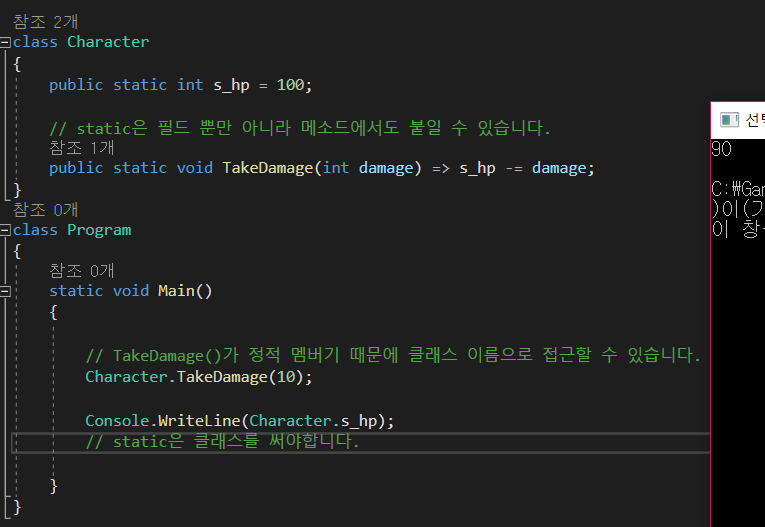Click the Console class name in Main

(117, 421)
